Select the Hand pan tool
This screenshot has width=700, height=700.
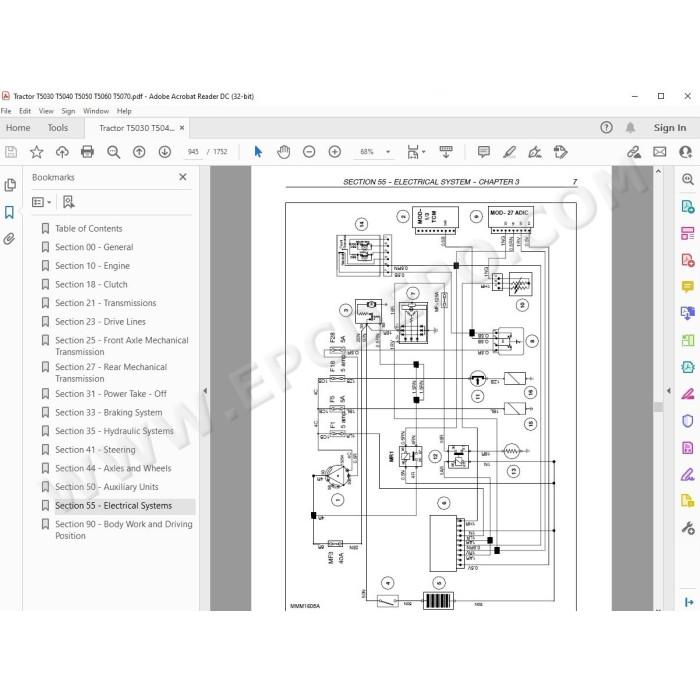point(283,152)
